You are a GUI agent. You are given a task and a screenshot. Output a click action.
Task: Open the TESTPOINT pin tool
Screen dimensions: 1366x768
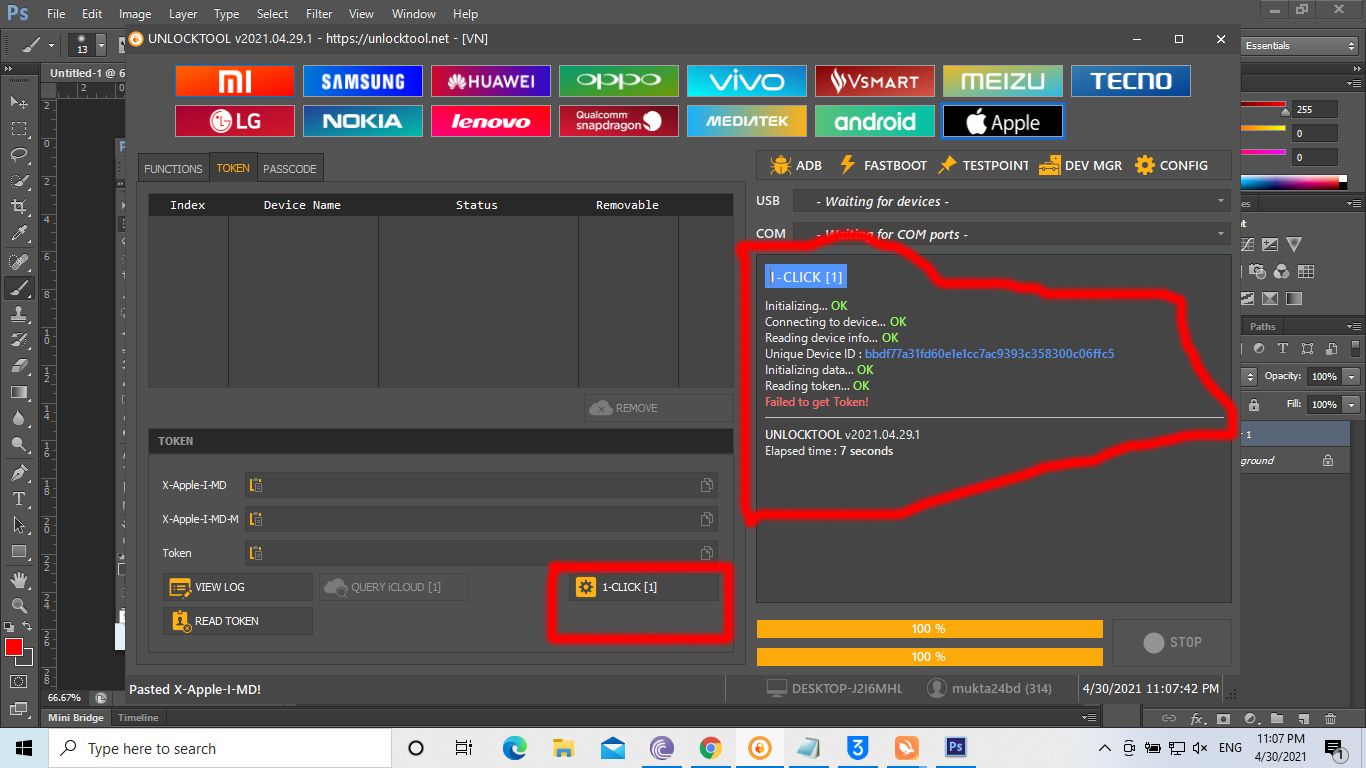click(x=982, y=165)
